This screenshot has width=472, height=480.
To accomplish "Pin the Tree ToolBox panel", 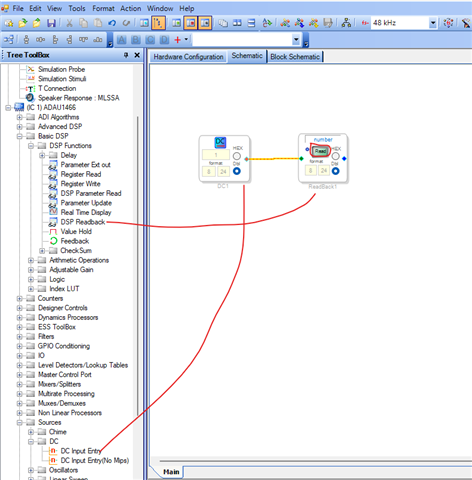I will pos(126,55).
